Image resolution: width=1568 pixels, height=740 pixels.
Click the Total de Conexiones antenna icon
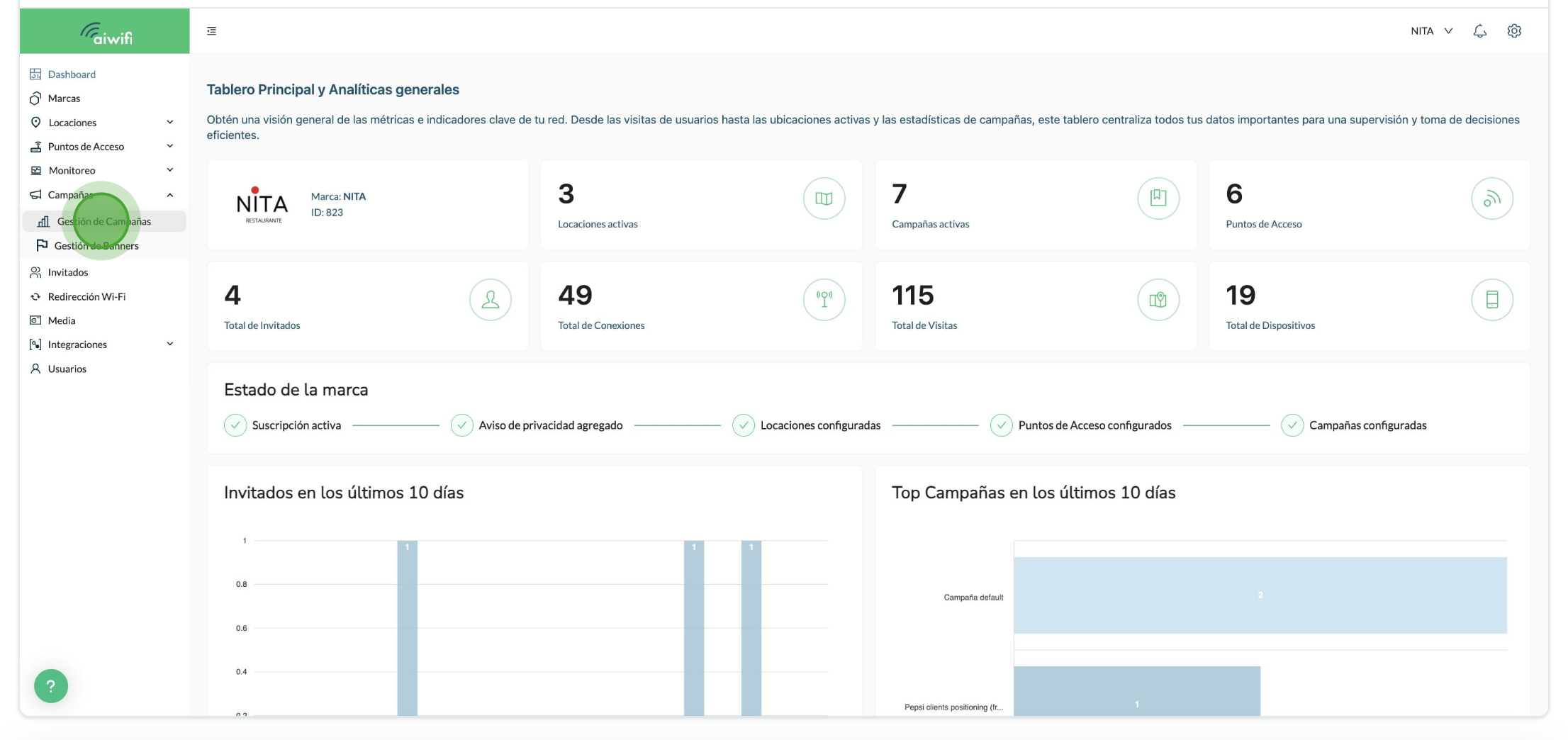pos(824,300)
